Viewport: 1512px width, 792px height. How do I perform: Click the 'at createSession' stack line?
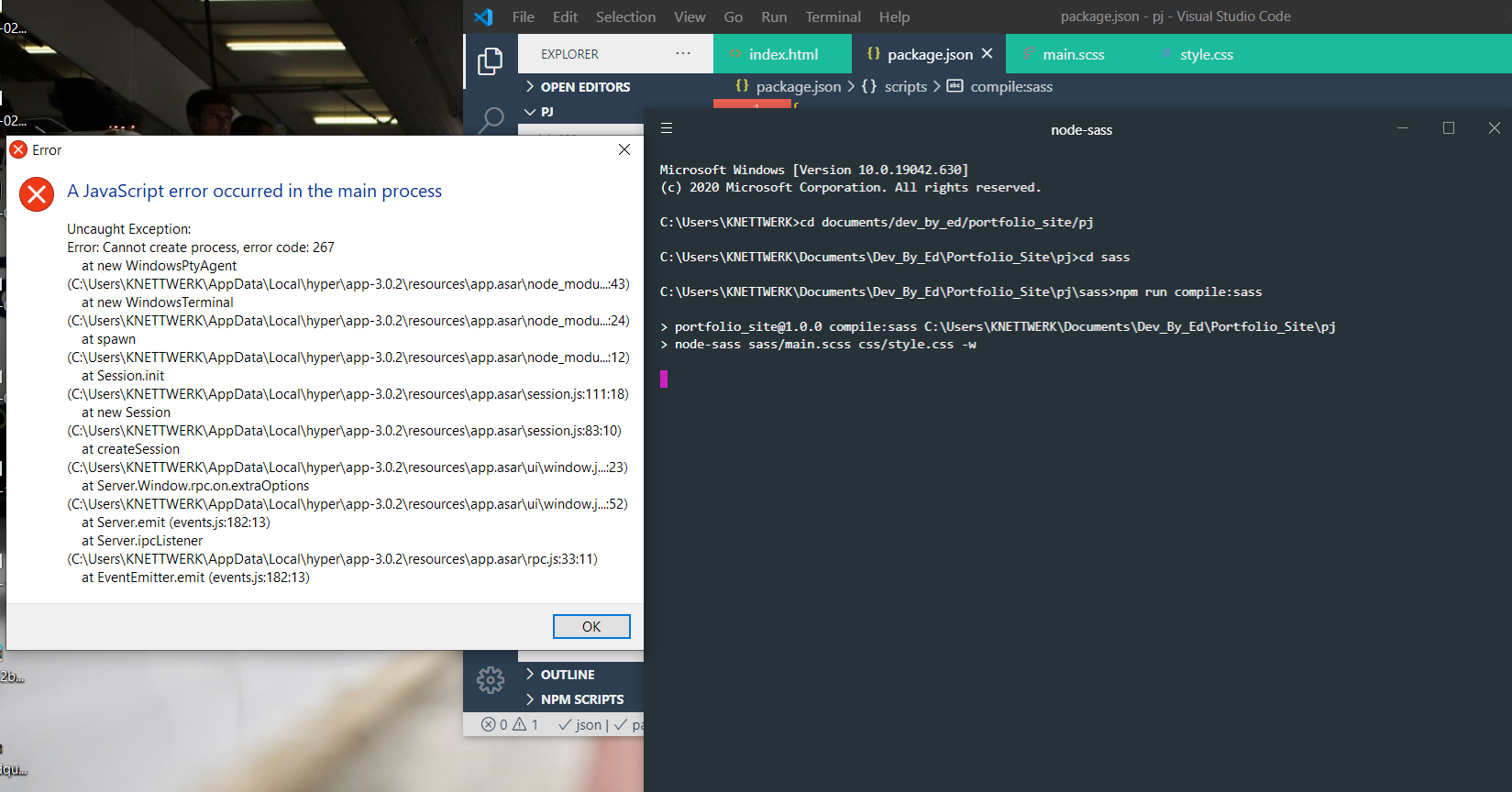(x=130, y=449)
